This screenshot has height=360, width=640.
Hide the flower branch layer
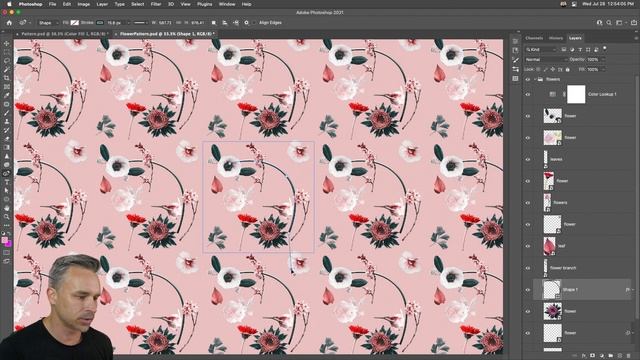pyautogui.click(x=528, y=268)
